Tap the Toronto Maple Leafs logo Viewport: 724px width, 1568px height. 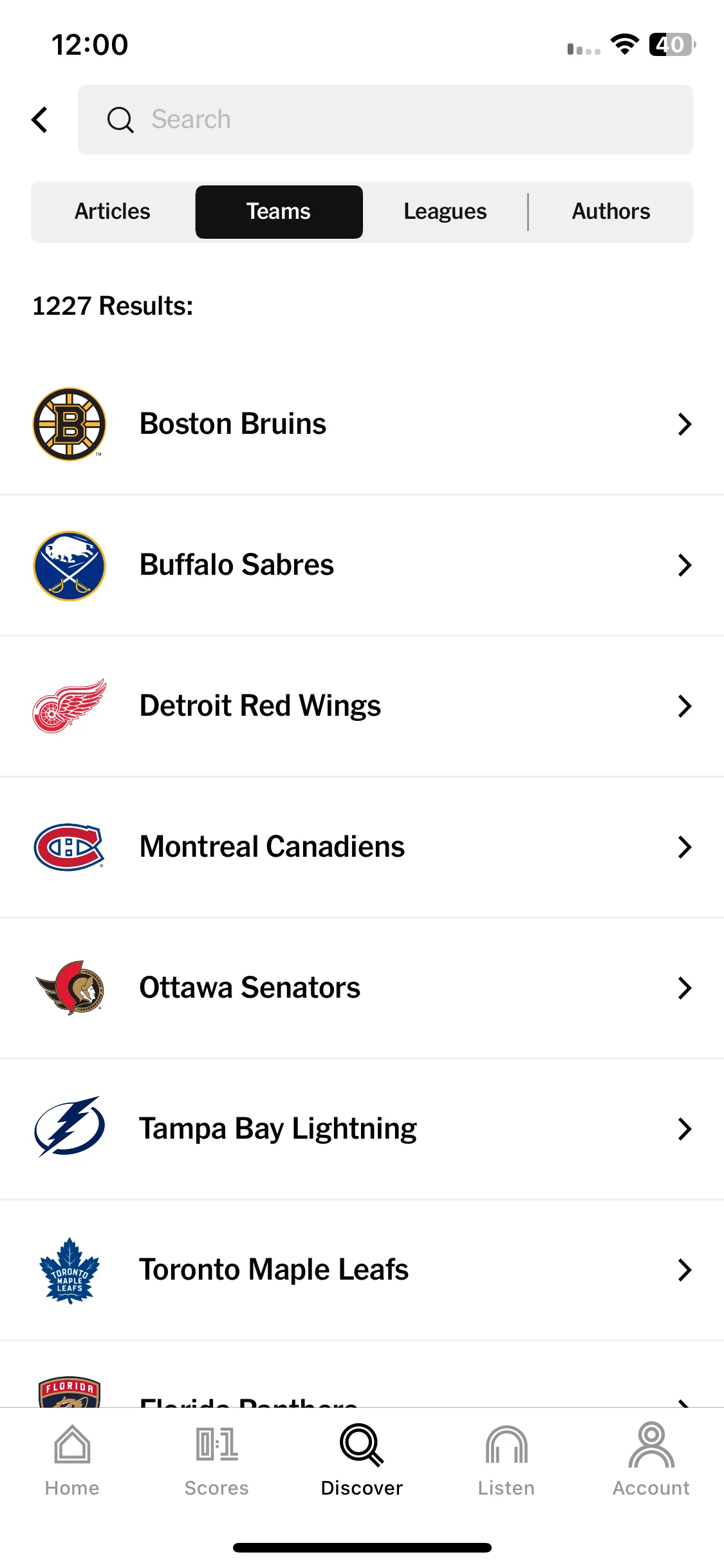coord(70,1270)
